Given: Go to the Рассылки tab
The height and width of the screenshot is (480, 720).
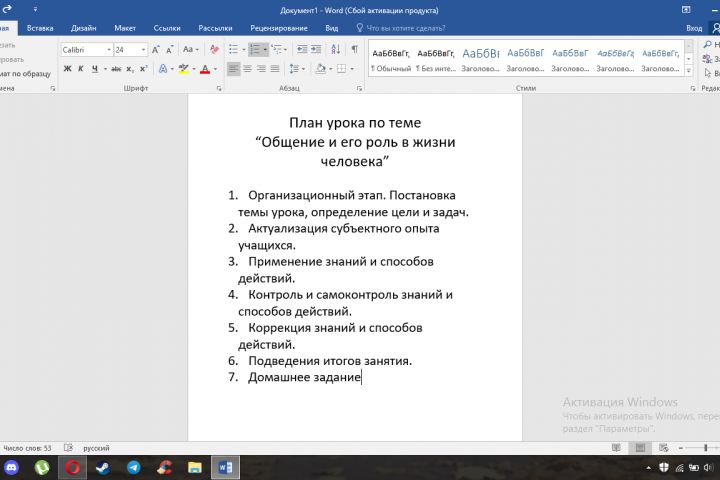Looking at the screenshot, I should (x=215, y=28).
